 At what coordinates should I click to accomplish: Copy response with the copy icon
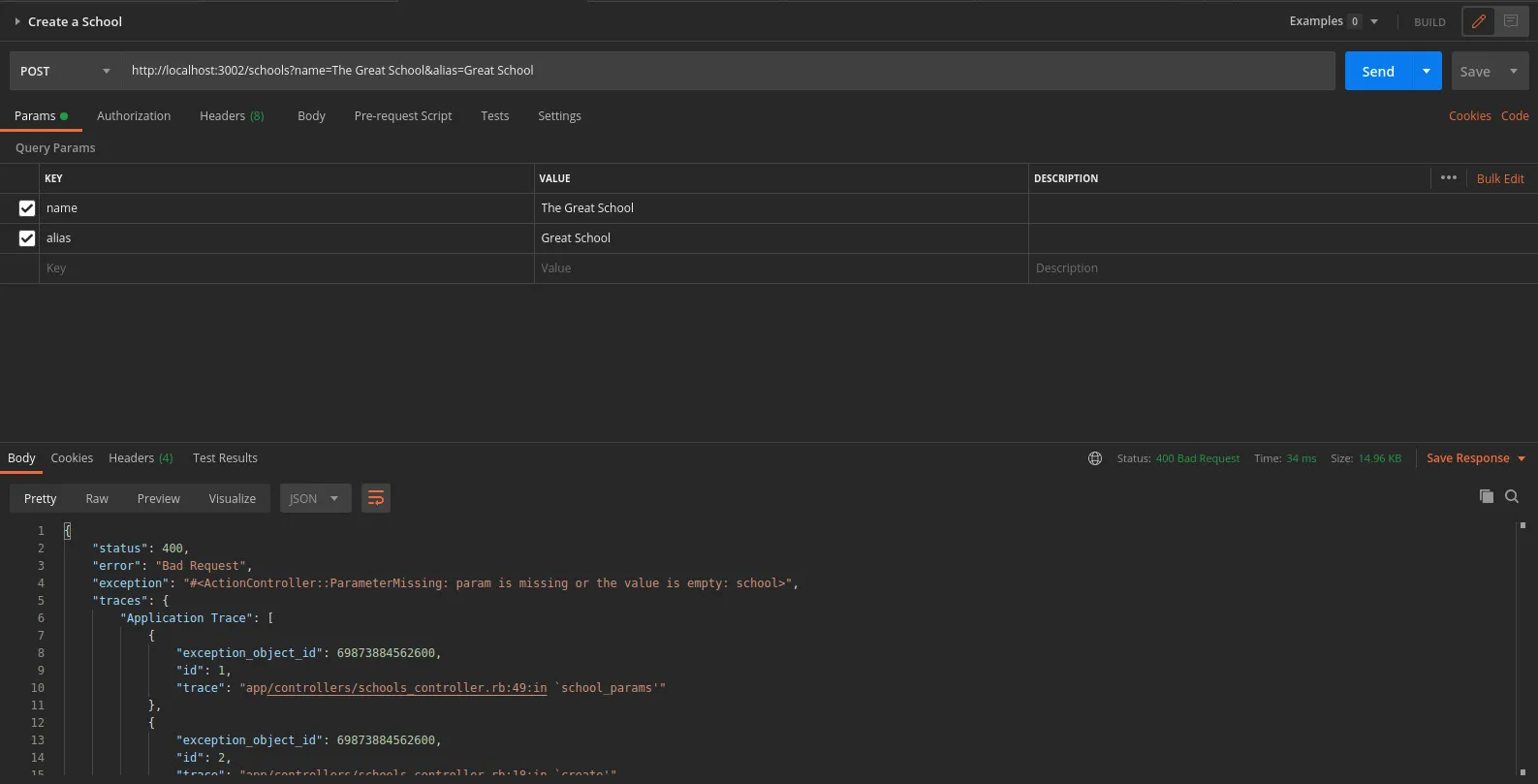pos(1486,497)
